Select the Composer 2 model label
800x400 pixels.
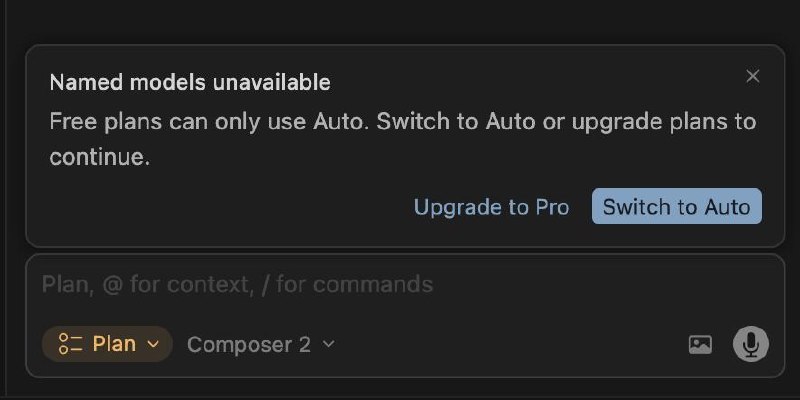click(x=248, y=344)
